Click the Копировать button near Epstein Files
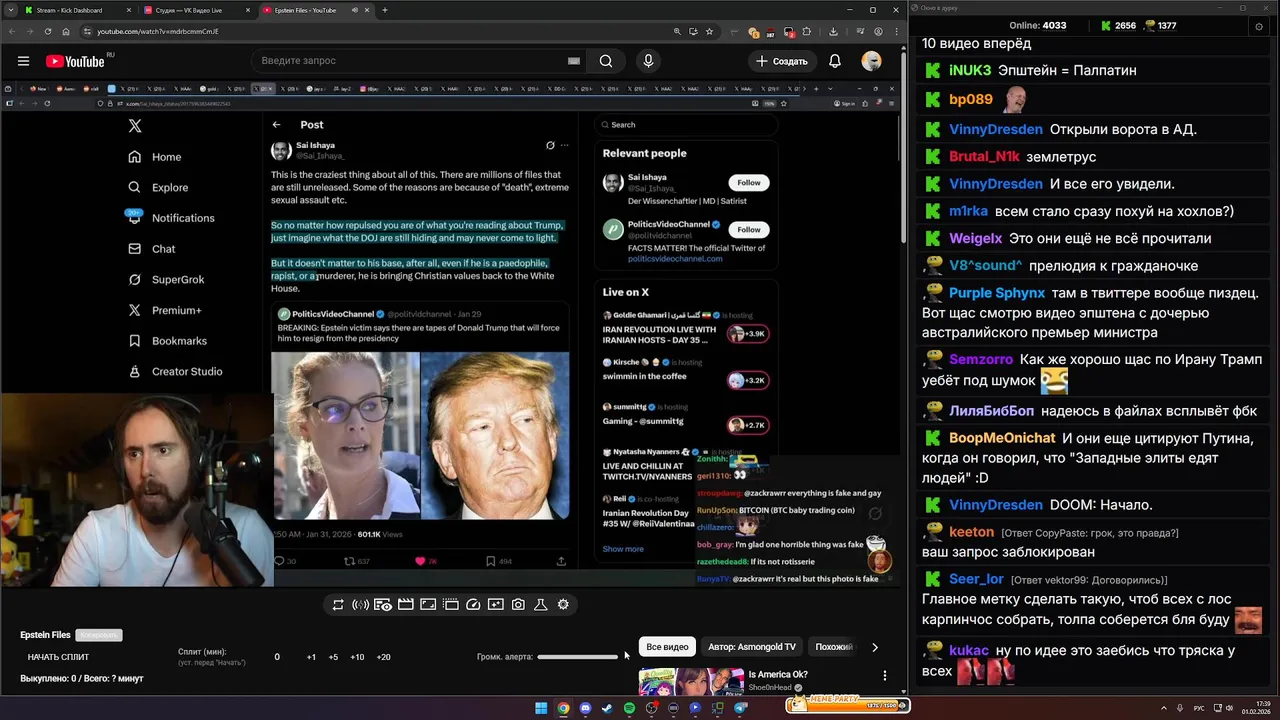The width and height of the screenshot is (1280, 720). pyautogui.click(x=98, y=635)
